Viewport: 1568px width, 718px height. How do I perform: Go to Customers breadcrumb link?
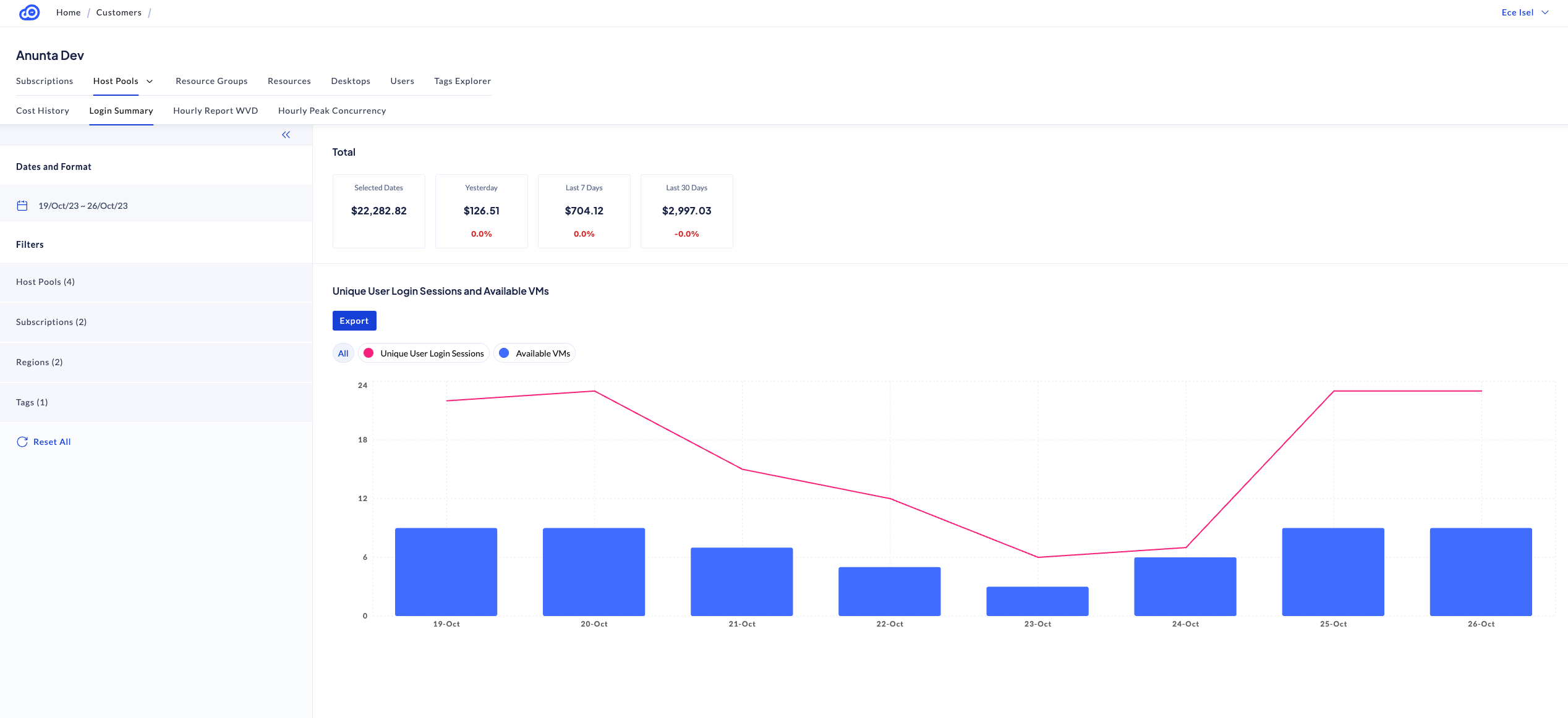[x=119, y=12]
